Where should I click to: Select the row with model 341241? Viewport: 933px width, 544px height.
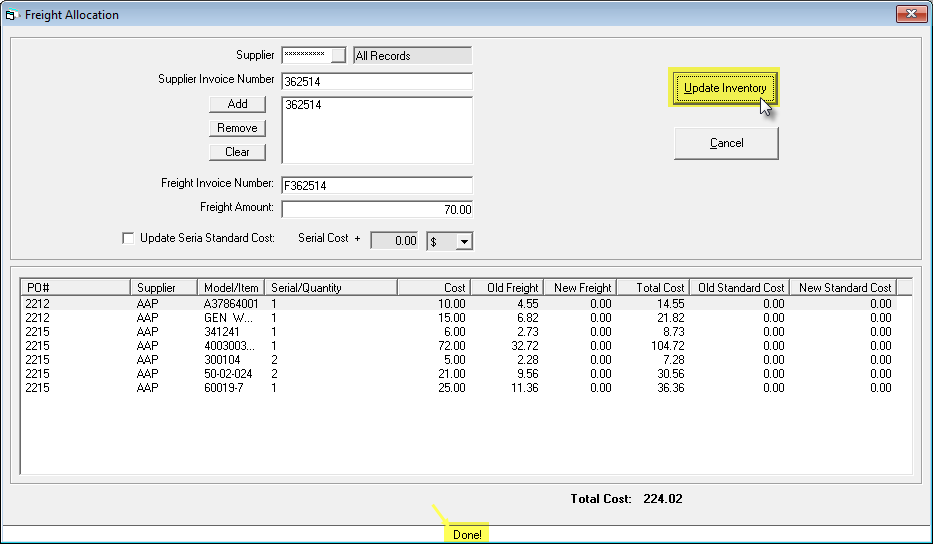pos(458,332)
